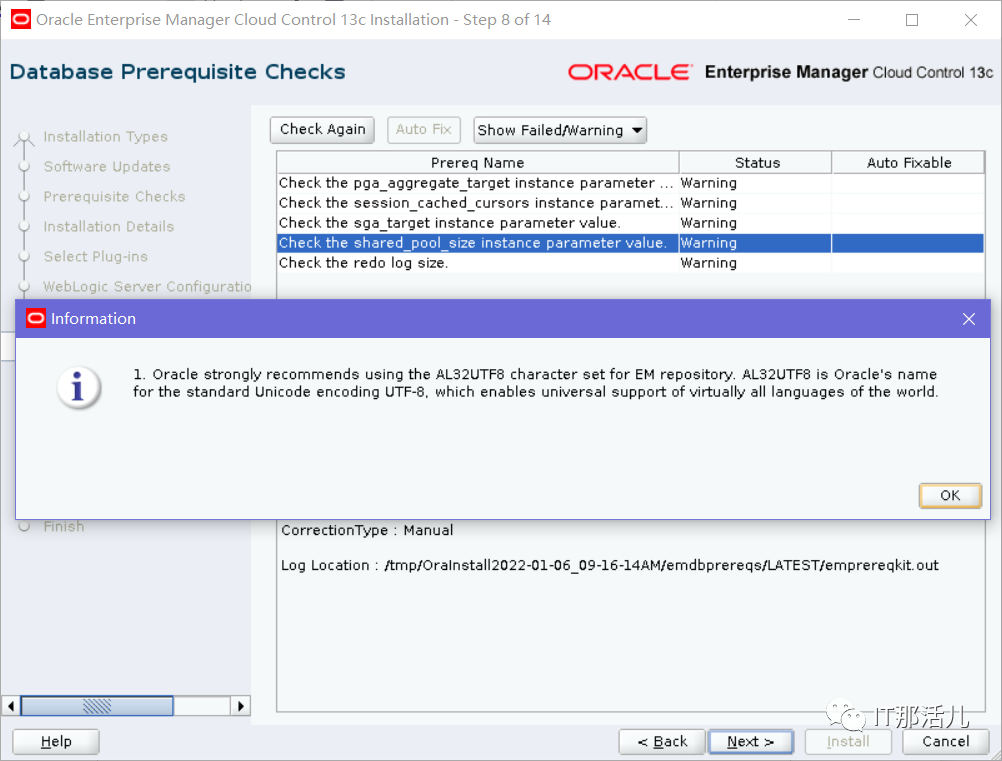The width and height of the screenshot is (1002, 761).
Task: Select the Check the redo log size row
Action: (630, 263)
